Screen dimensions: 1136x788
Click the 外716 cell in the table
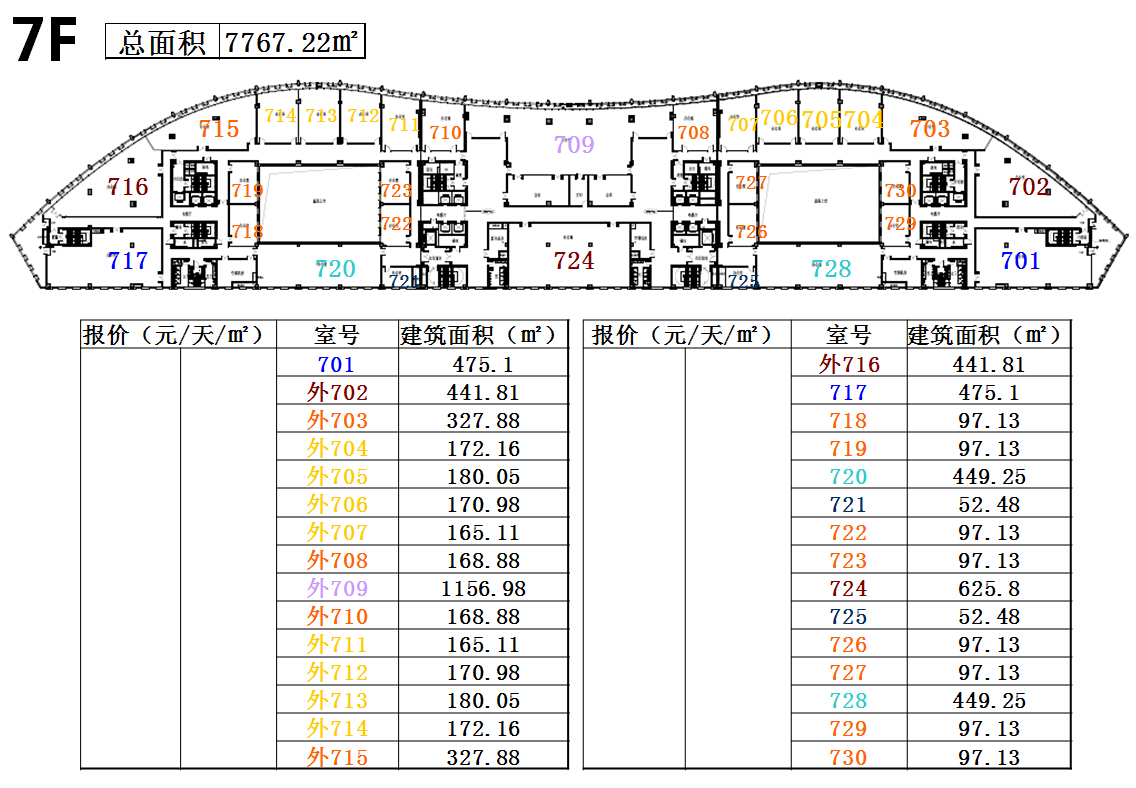pyautogui.click(x=848, y=365)
